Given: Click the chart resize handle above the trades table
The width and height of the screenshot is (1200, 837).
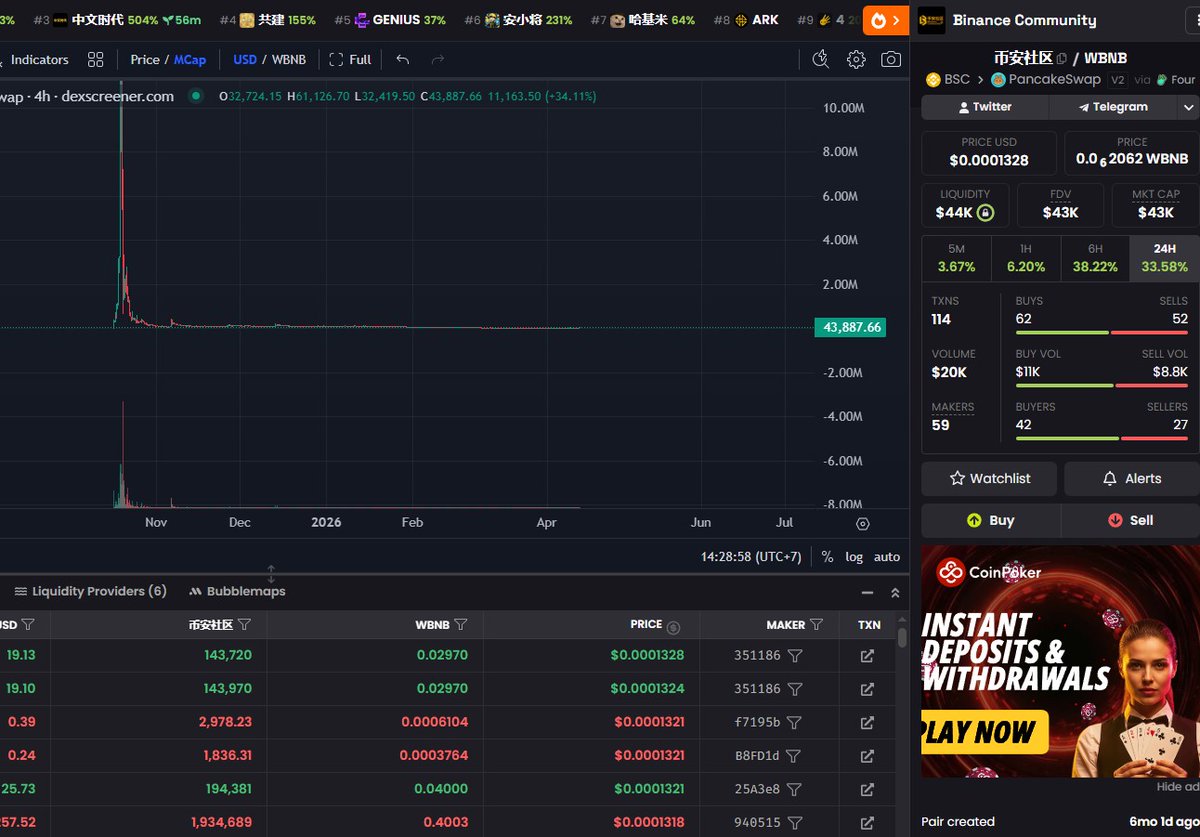Looking at the screenshot, I should (x=271, y=574).
